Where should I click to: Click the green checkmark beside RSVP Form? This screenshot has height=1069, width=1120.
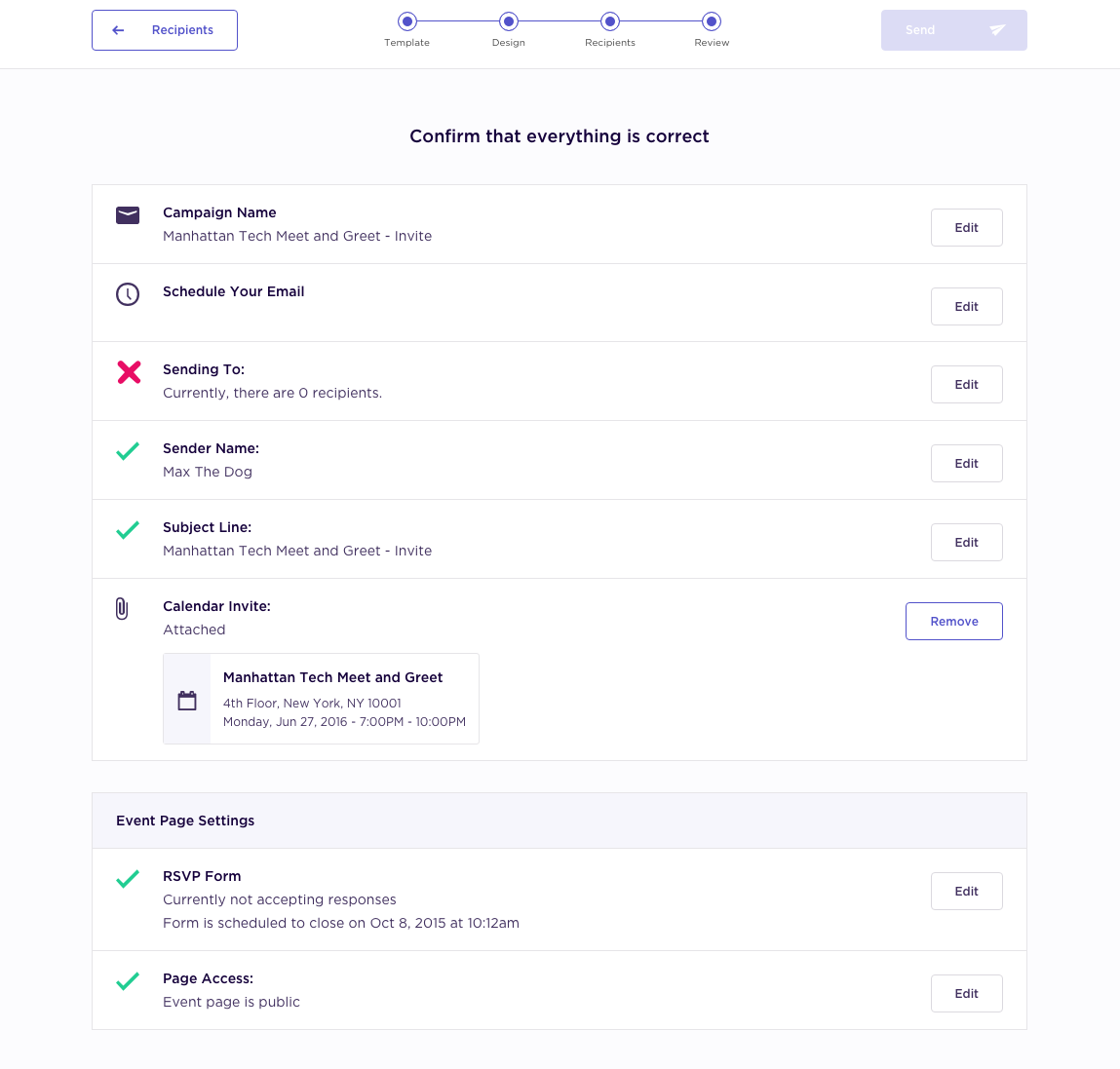click(128, 879)
